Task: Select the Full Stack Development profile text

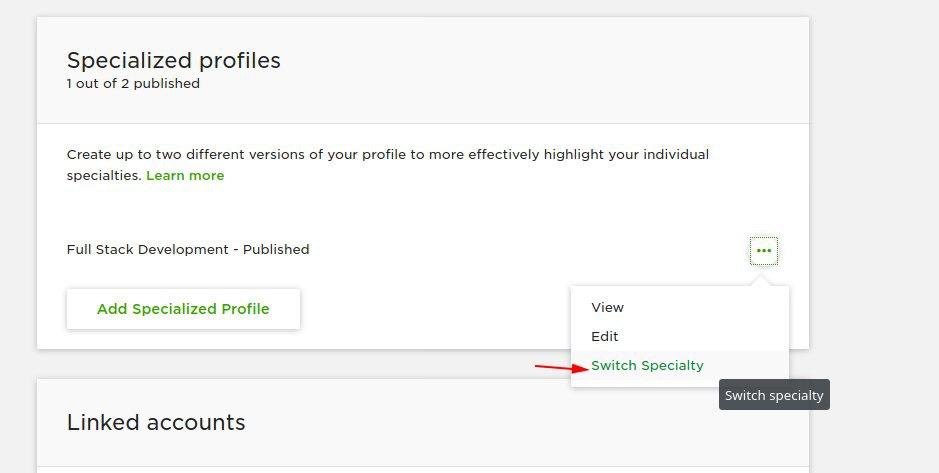Action: [148, 249]
